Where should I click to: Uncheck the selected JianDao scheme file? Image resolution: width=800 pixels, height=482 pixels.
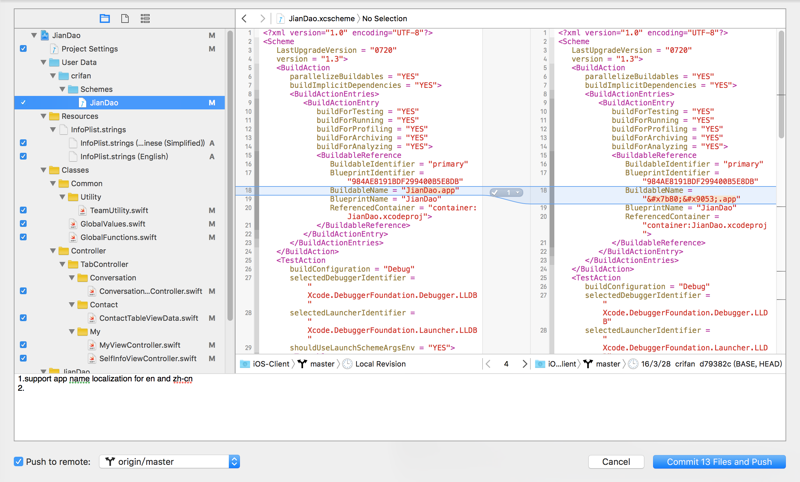(23, 103)
